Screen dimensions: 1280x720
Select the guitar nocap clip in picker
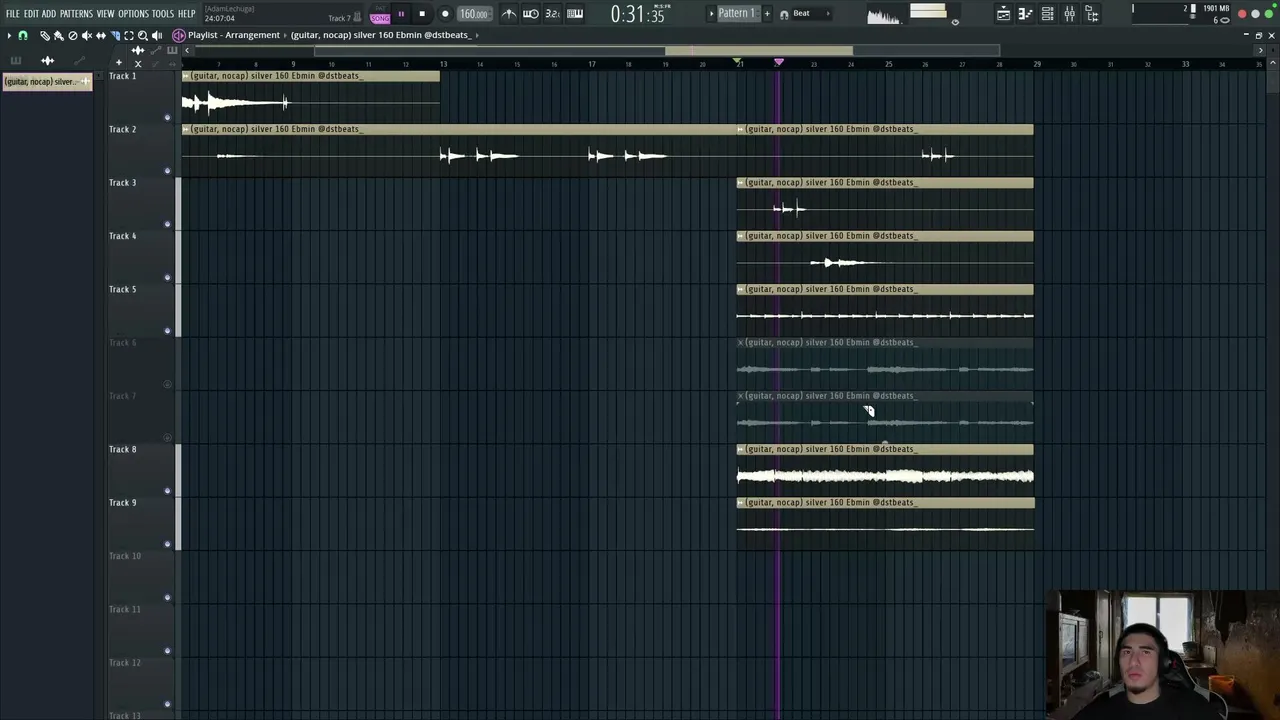pos(47,82)
